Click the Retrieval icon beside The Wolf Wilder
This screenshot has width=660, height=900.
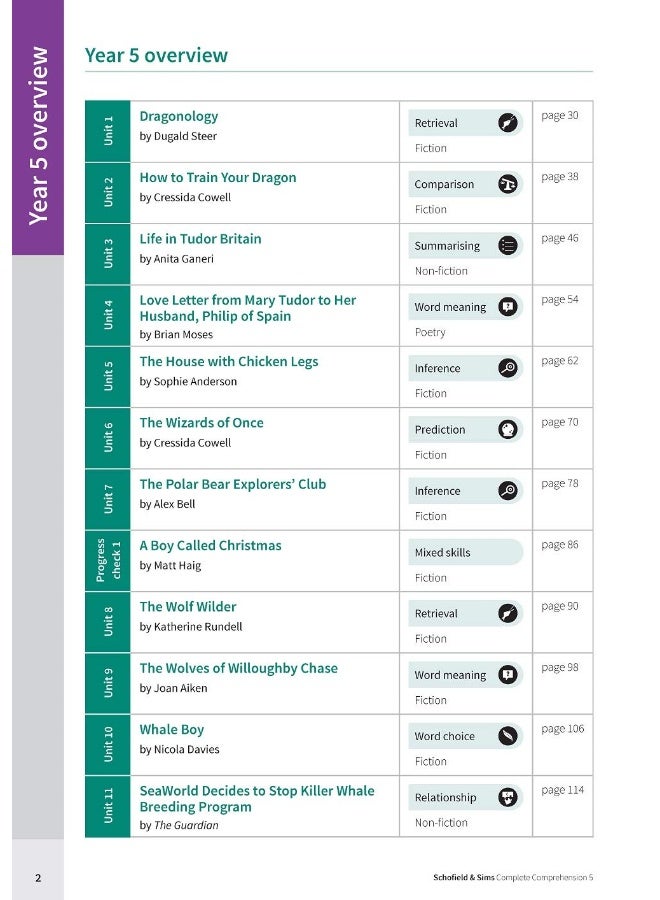coord(509,614)
